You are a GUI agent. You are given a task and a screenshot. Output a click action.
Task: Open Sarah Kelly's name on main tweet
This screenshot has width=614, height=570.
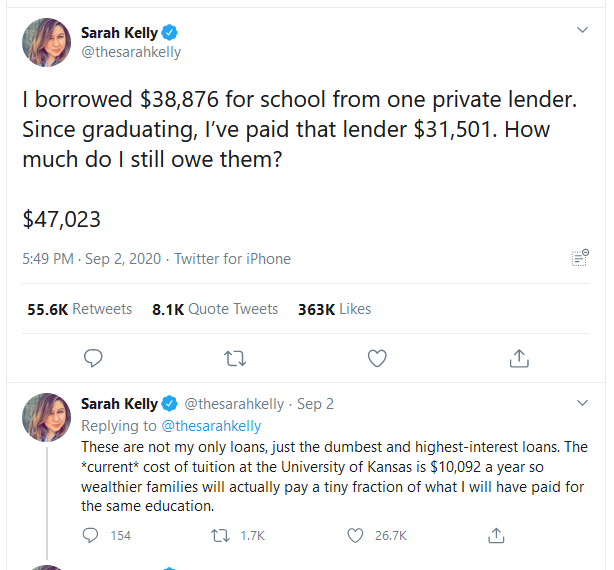tap(119, 33)
